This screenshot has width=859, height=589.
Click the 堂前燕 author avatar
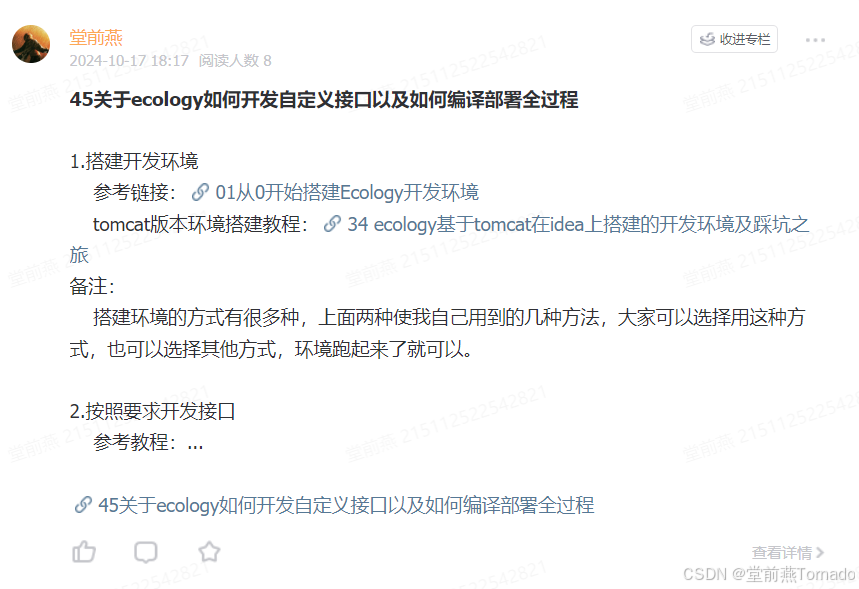pos(31,44)
